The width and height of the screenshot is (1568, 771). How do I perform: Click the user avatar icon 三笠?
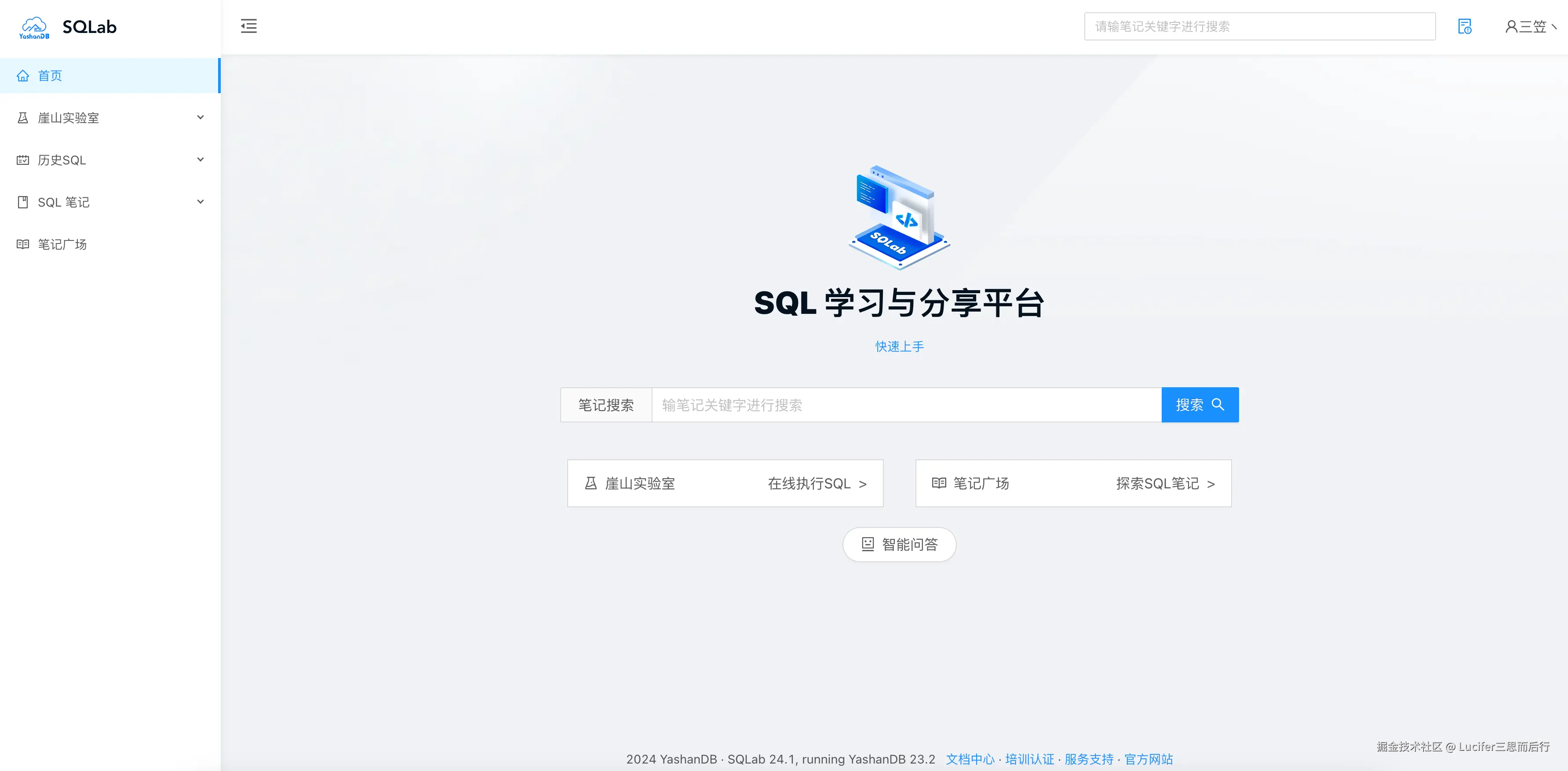point(1511,27)
